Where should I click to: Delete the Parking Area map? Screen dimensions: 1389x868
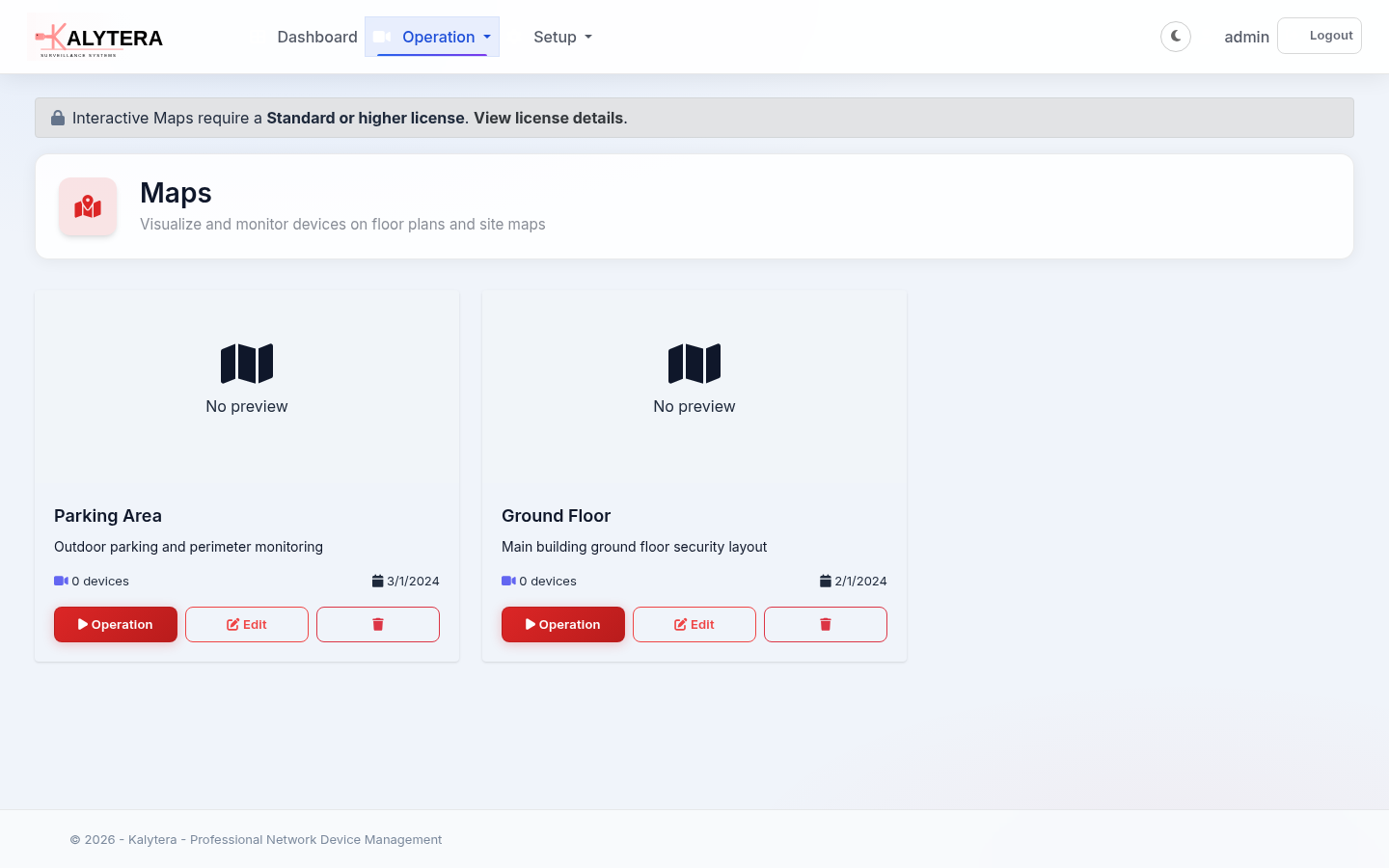377,624
